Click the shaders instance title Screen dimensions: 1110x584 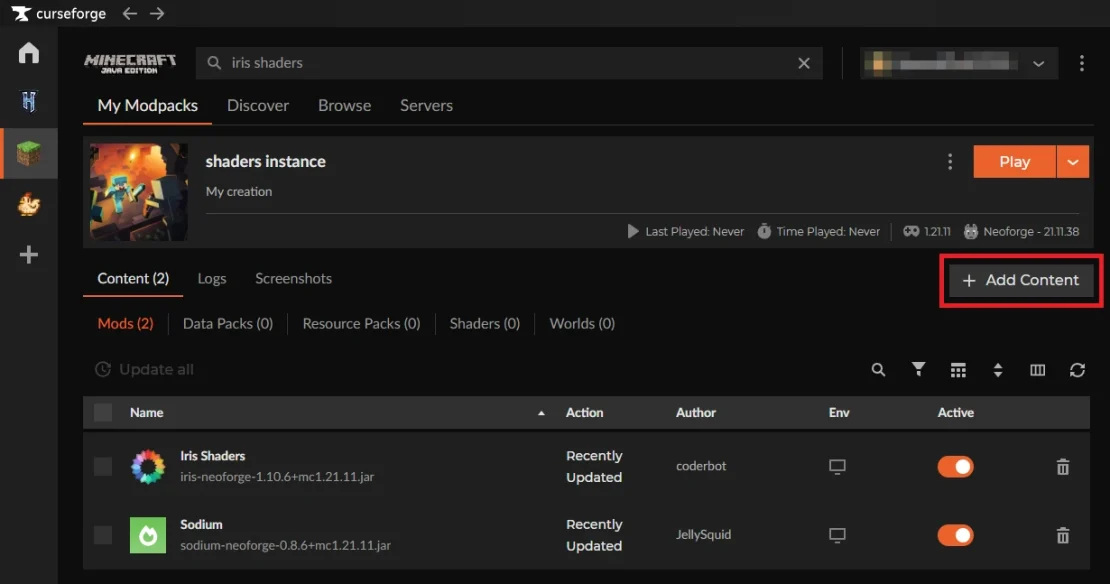pos(265,161)
